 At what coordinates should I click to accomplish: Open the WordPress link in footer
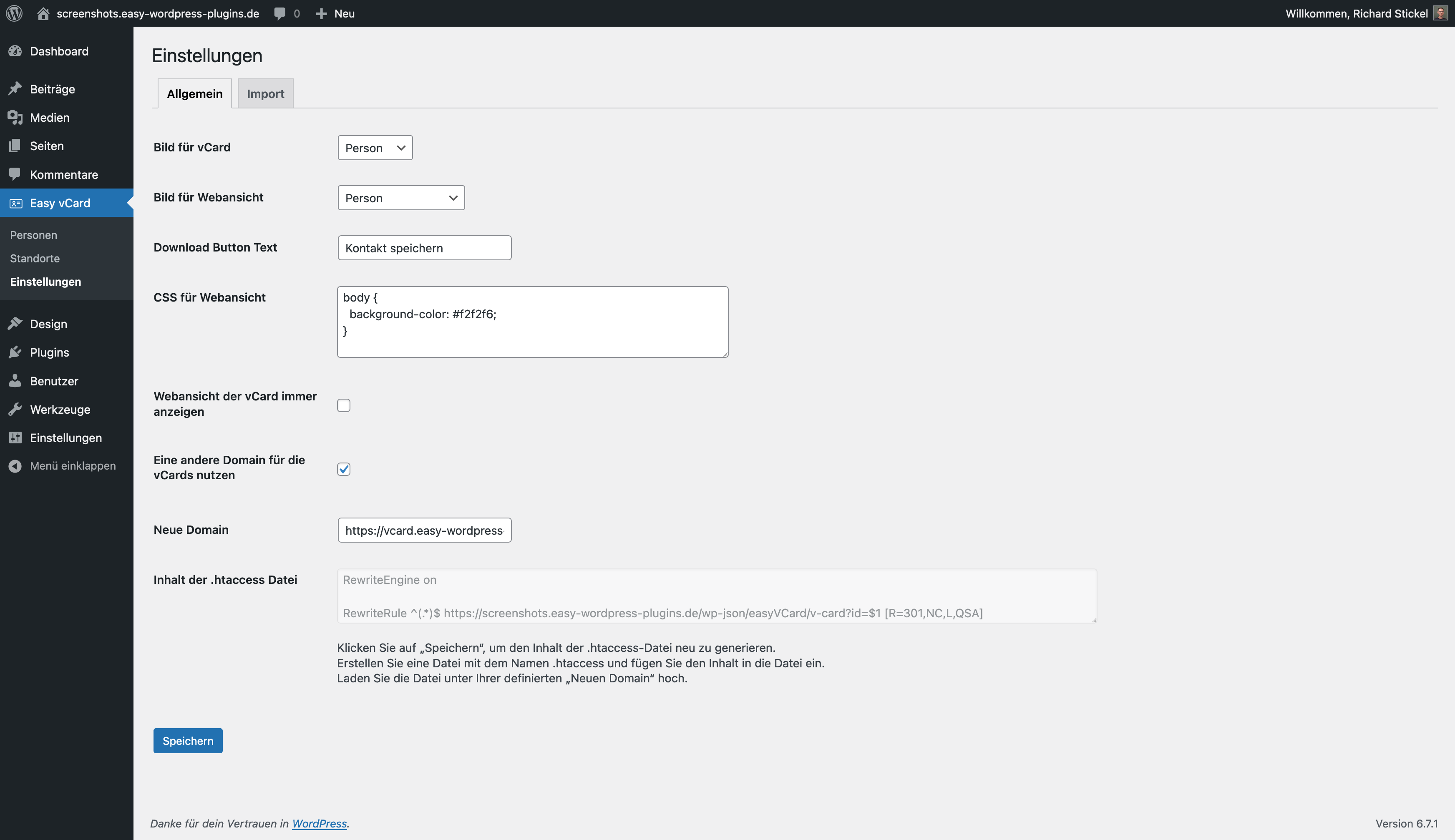[319, 823]
